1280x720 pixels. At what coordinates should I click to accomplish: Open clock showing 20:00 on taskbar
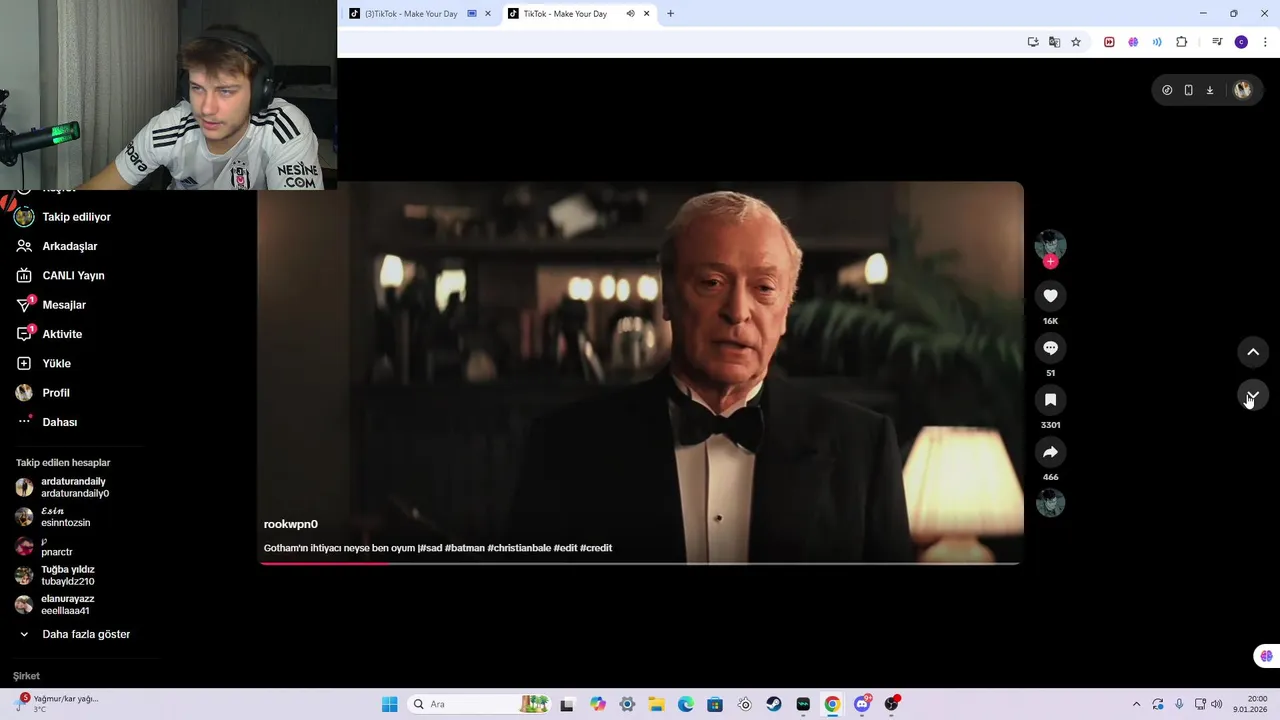[1251, 704]
